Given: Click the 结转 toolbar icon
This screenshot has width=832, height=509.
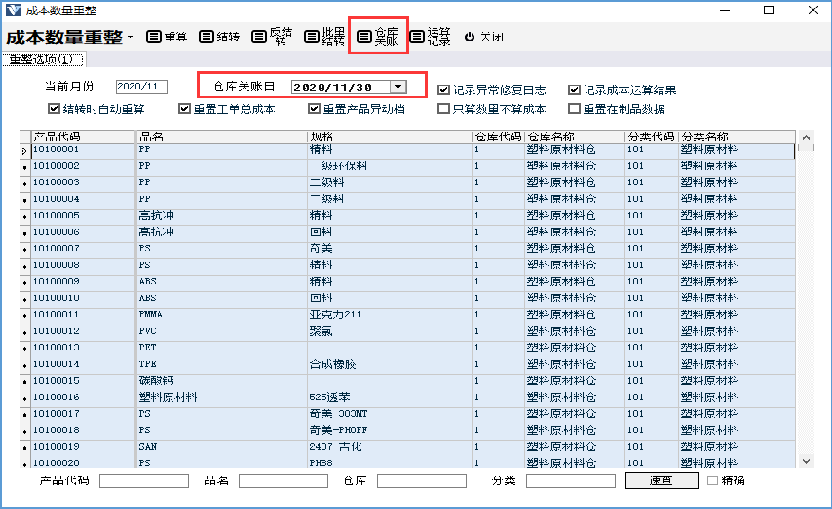Looking at the screenshot, I should [206, 37].
